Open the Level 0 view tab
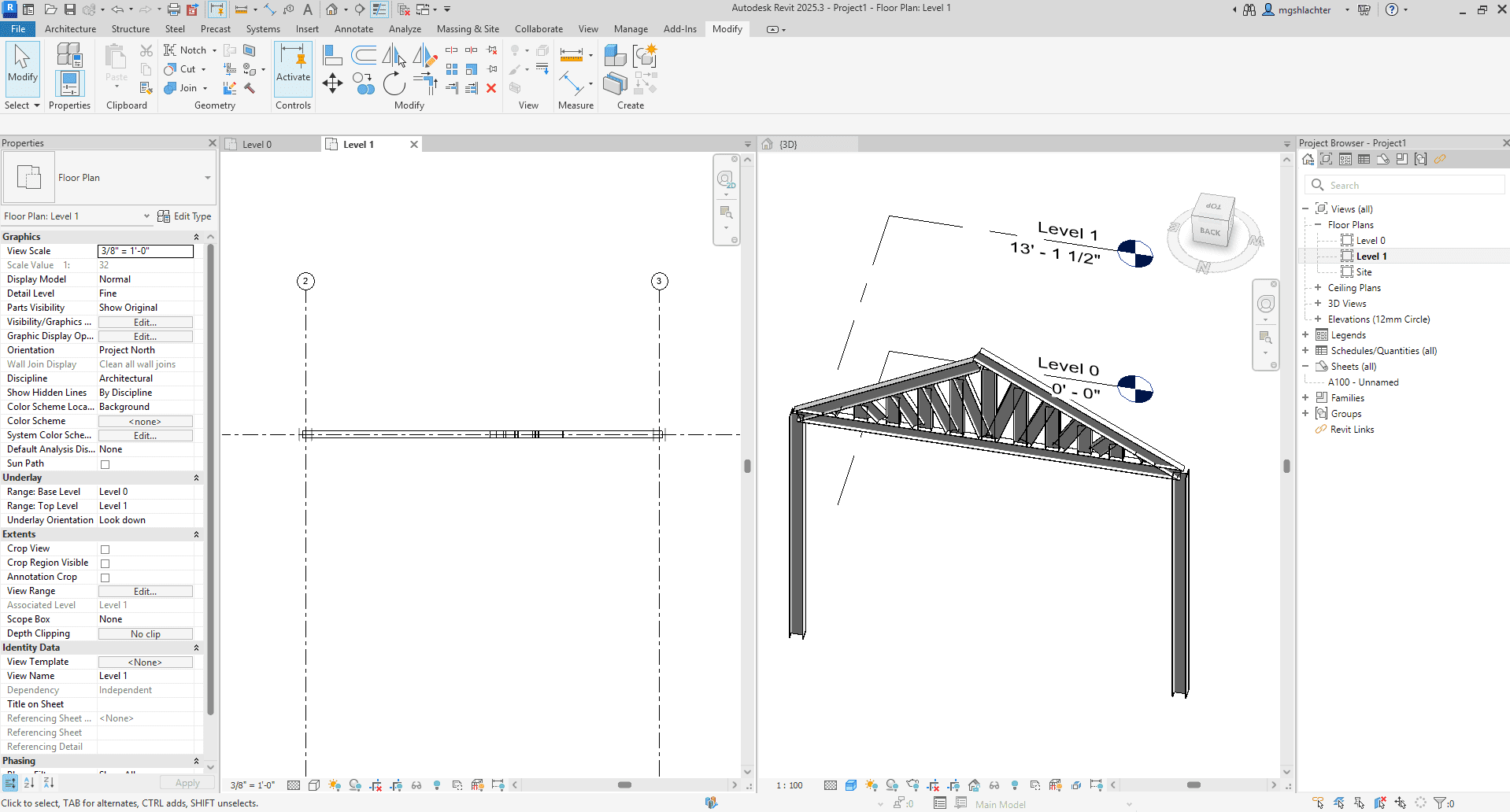Viewport: 1510px width, 812px height. [256, 144]
